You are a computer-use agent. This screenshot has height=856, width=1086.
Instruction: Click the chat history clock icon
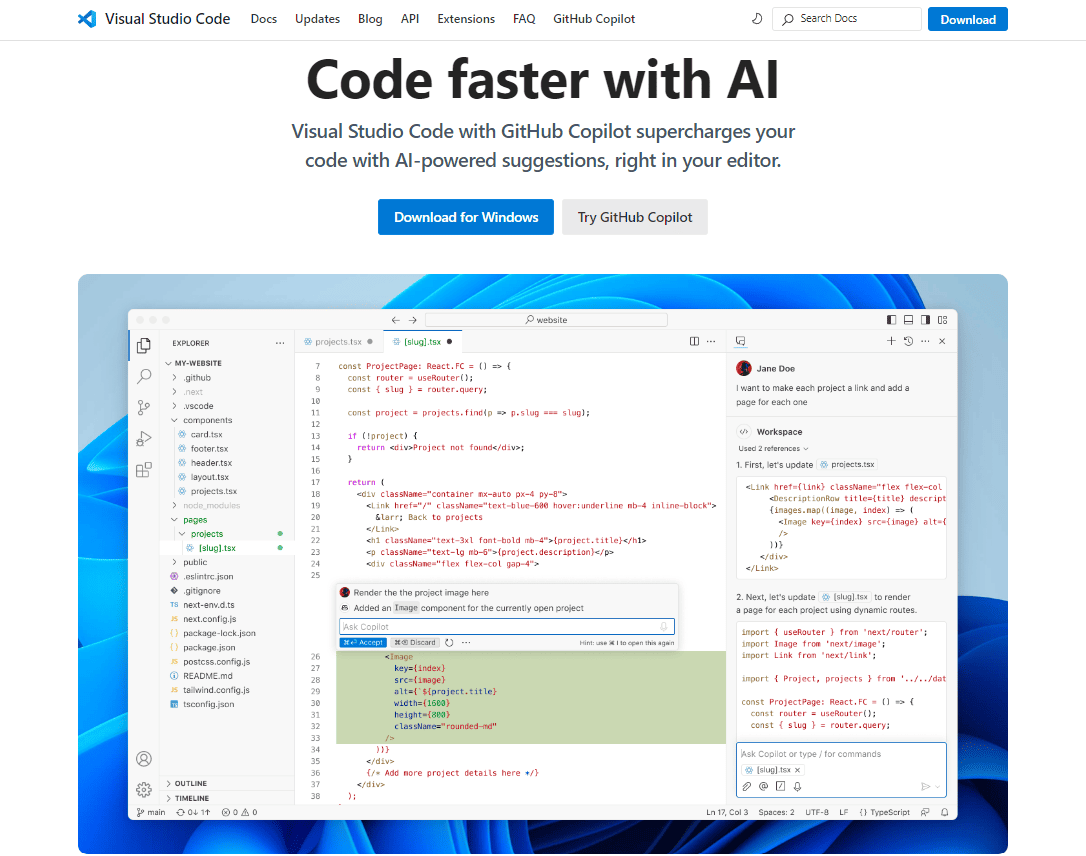click(x=908, y=341)
